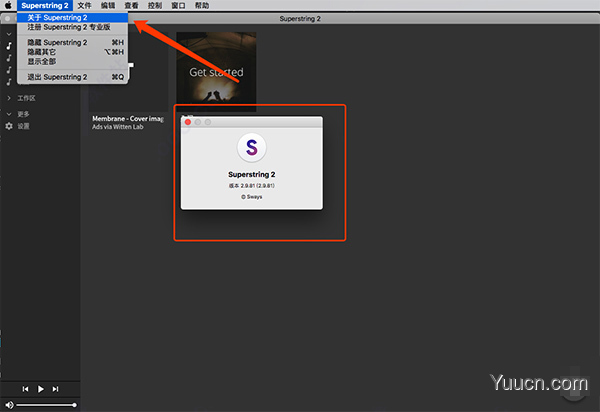Viewport: 600px width, 412px height.
Task: Skip to the previous track
Action: click(25, 389)
